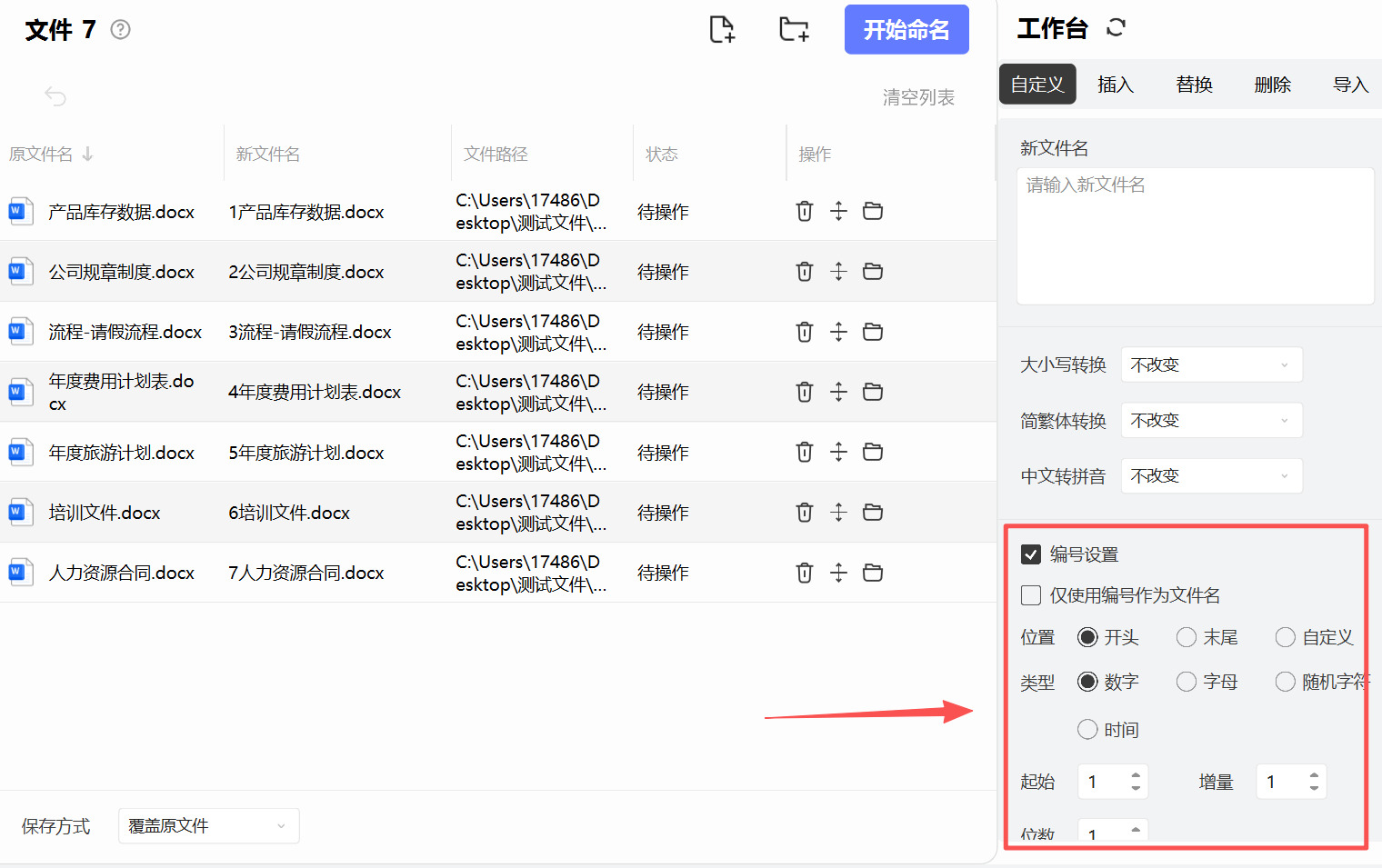Open folder for 公司规章制度.docx row
This screenshot has height=868, width=1382.
pyautogui.click(x=873, y=271)
